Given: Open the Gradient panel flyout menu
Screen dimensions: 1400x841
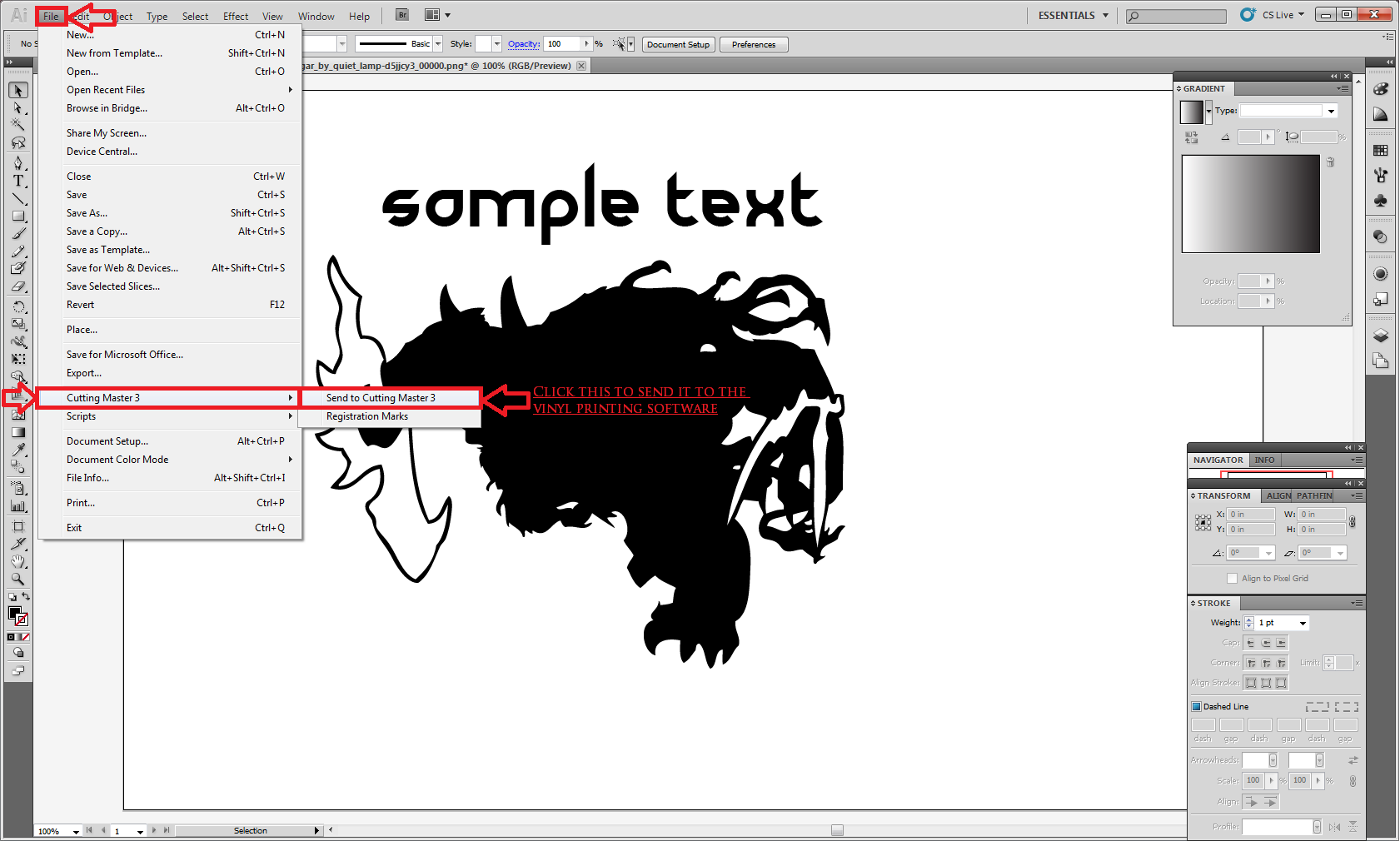Looking at the screenshot, I should [1343, 88].
